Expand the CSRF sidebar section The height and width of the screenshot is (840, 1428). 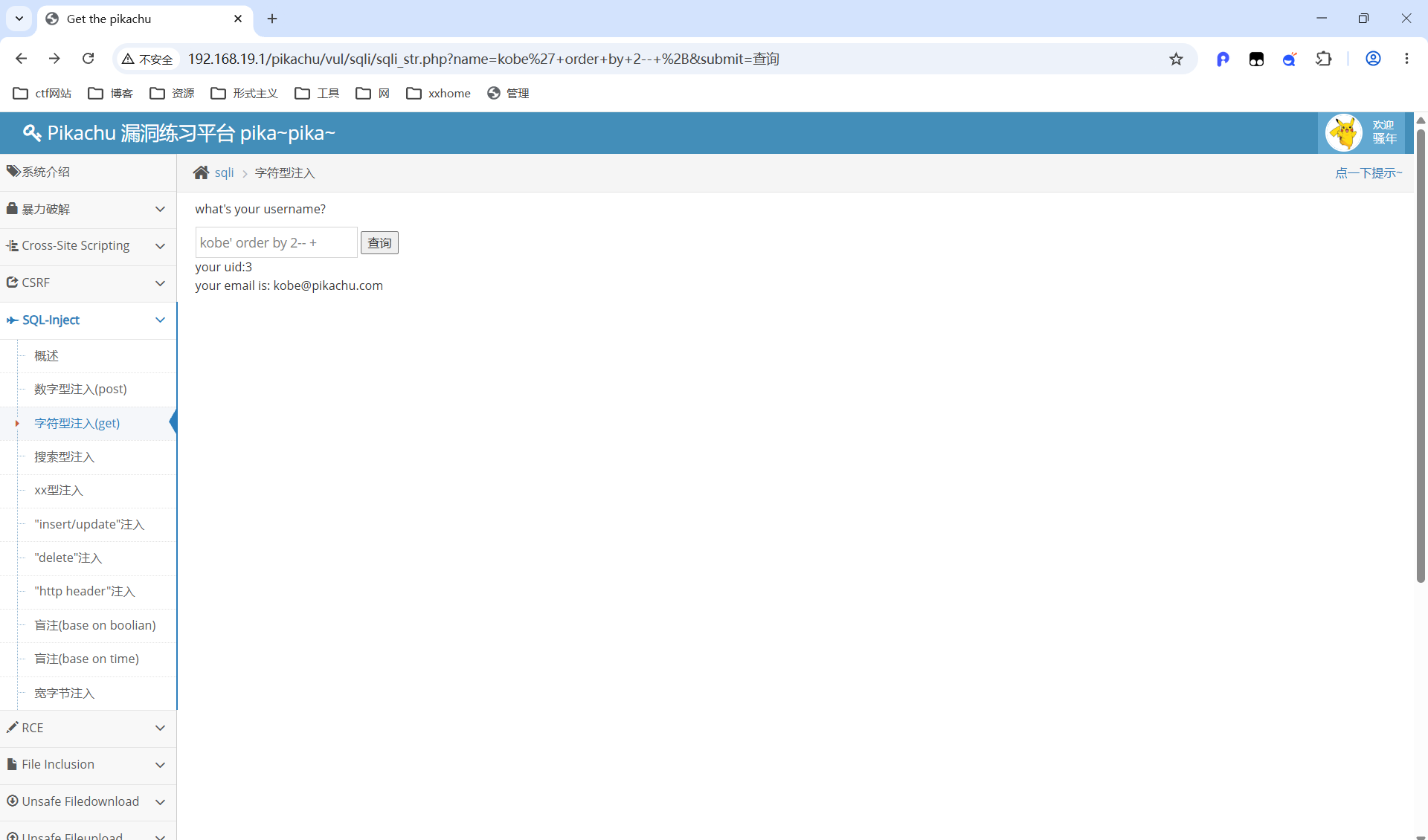[88, 282]
